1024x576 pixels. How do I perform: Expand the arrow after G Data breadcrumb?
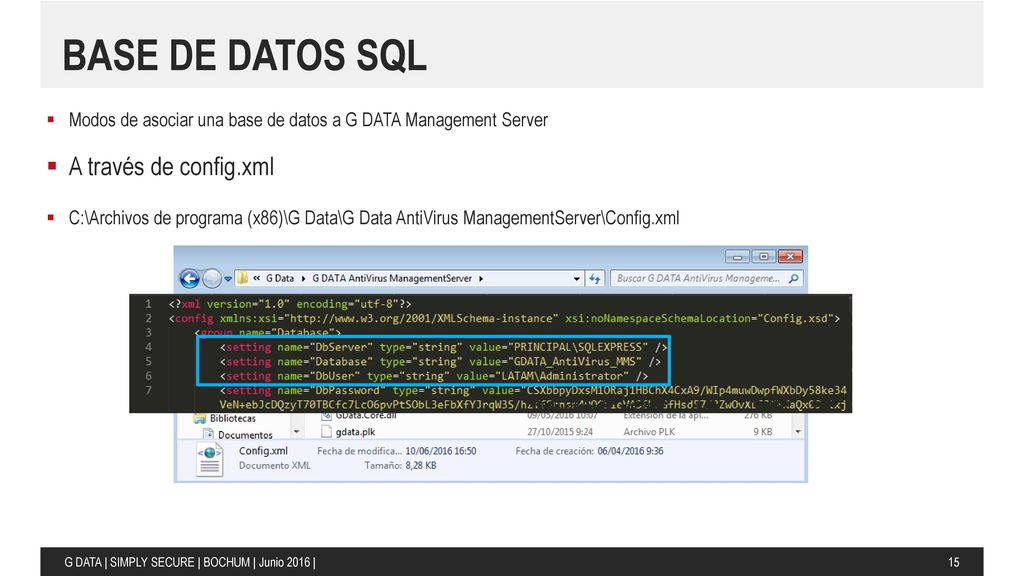(x=303, y=279)
